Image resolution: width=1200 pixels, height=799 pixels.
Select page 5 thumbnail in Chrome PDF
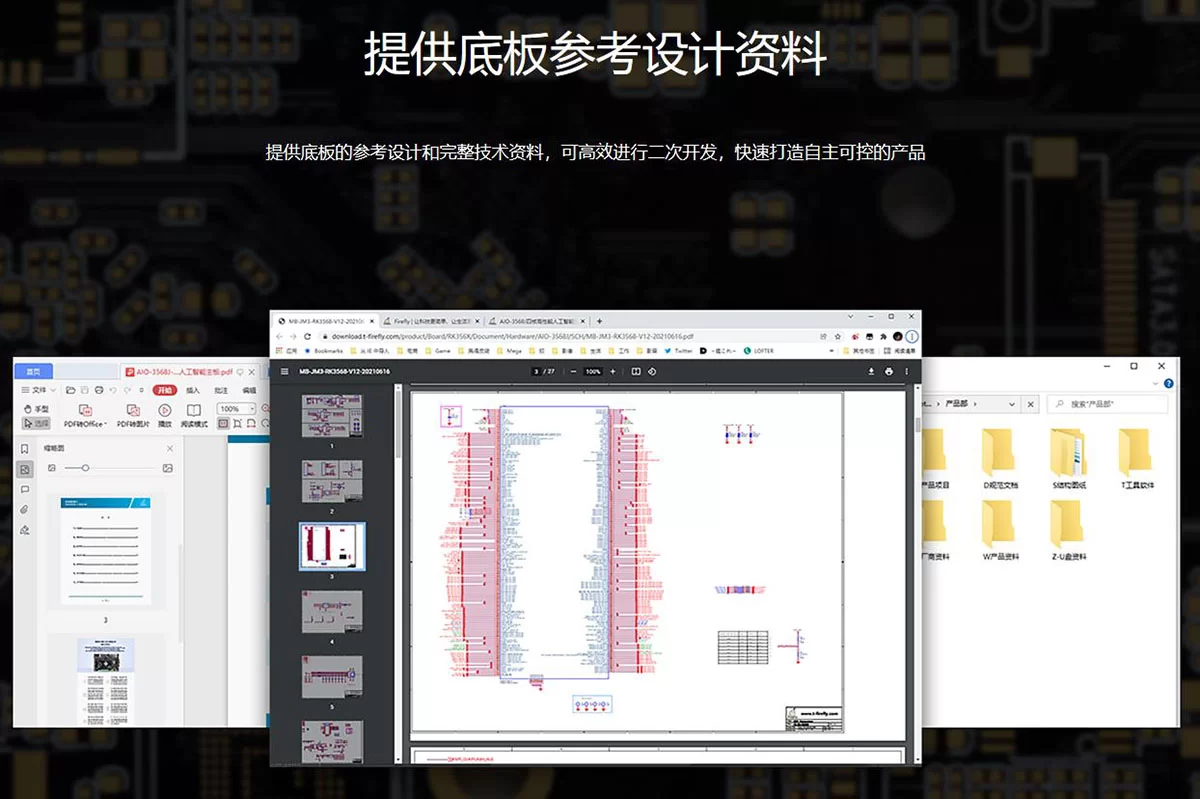[x=332, y=676]
